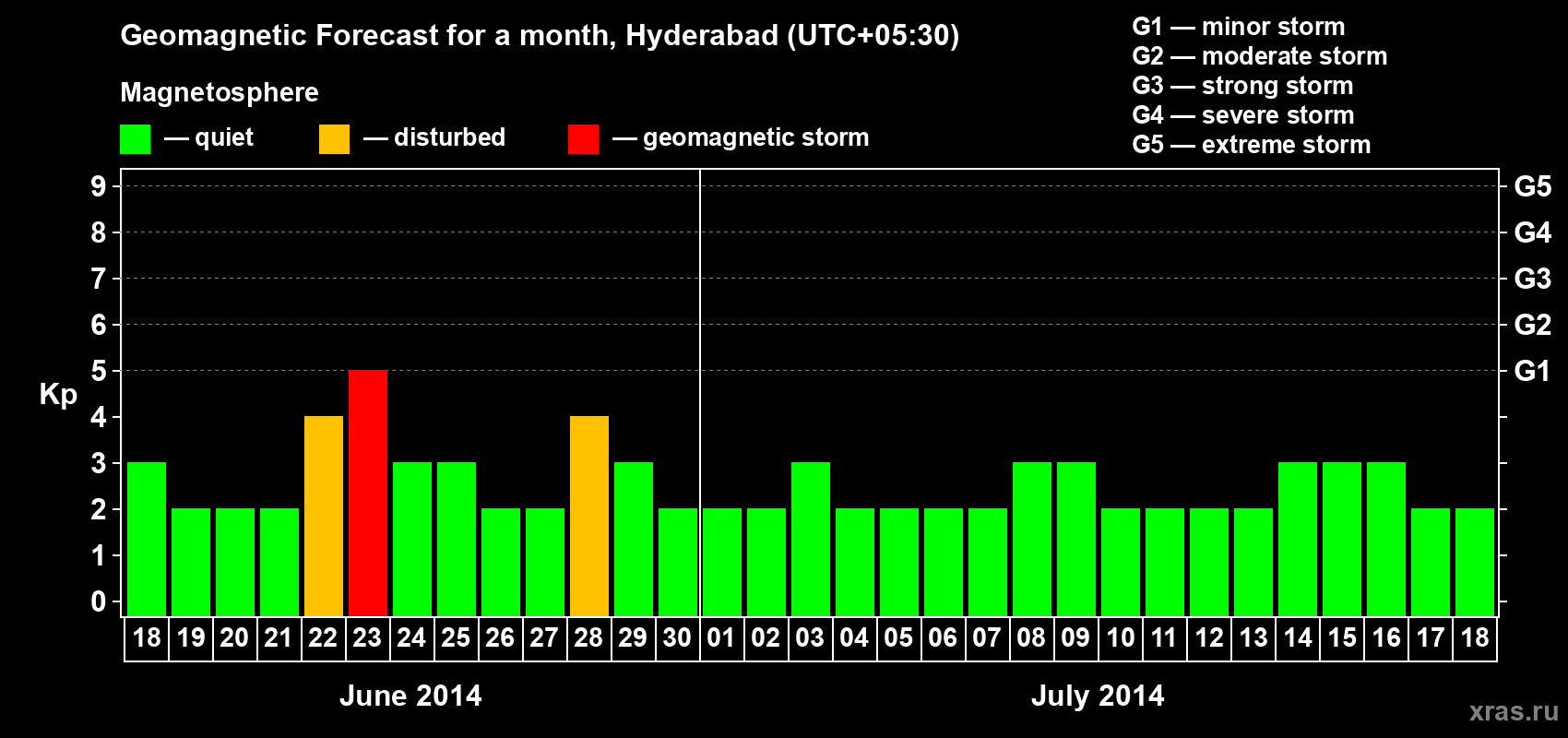1568x738 pixels.
Task: Click the date label 30
Action: click(x=677, y=637)
